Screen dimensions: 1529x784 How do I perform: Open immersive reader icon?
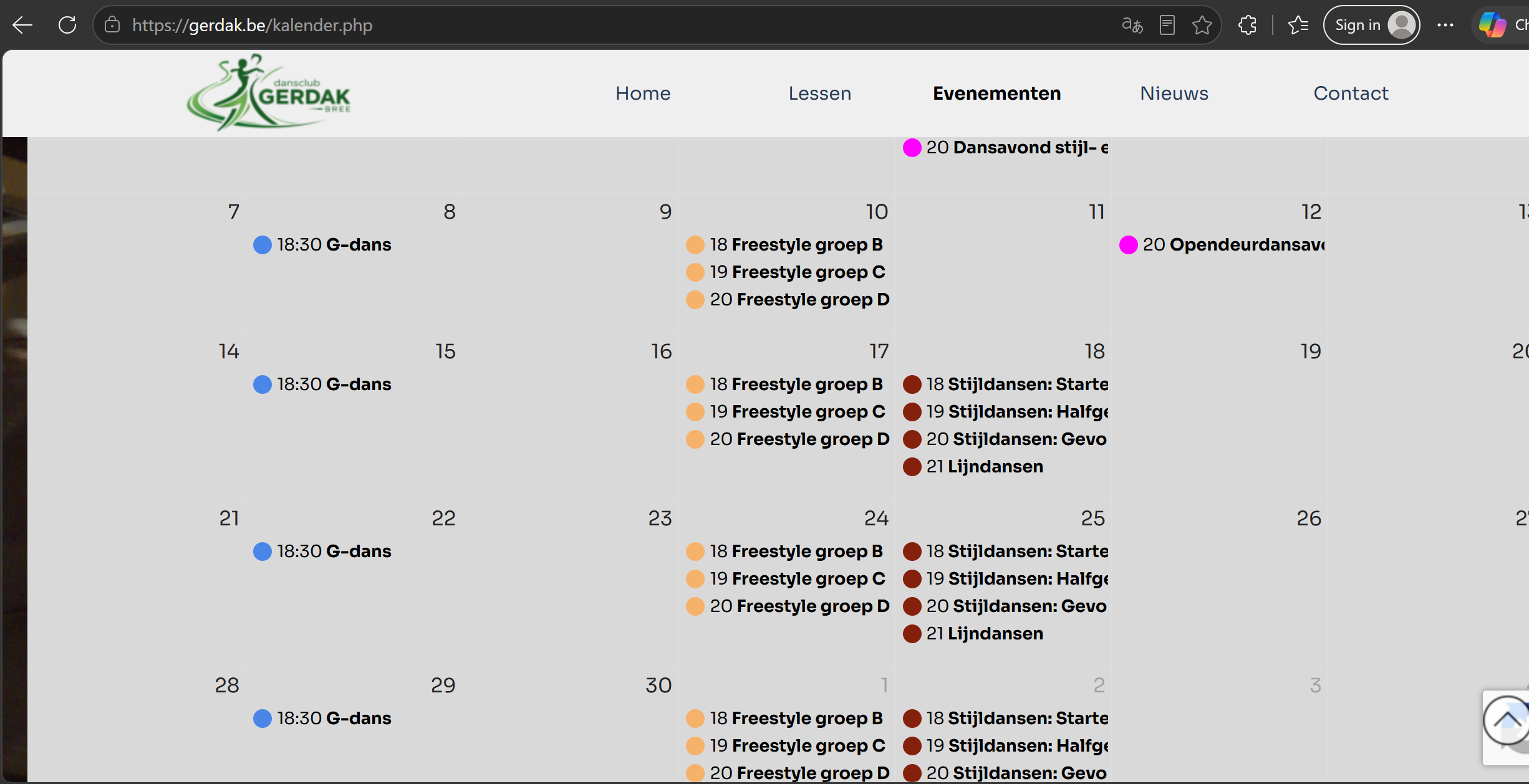(1167, 25)
